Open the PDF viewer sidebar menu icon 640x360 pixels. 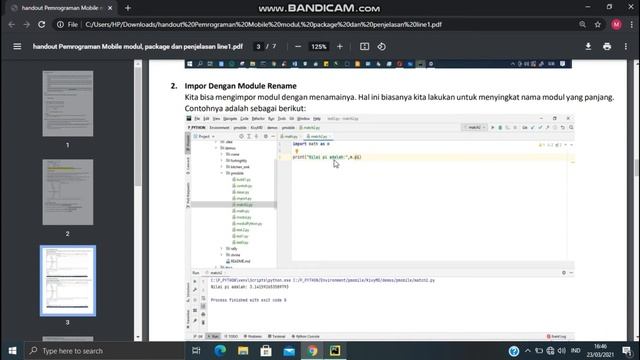click(x=17, y=47)
